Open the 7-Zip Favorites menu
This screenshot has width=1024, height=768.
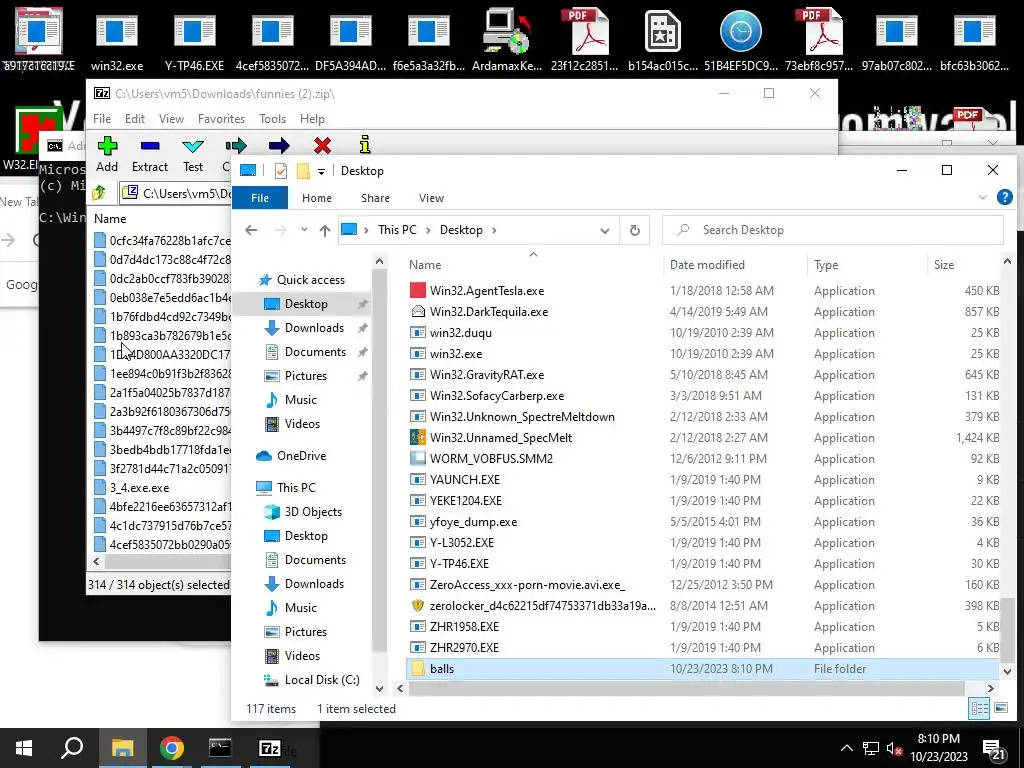[221, 119]
